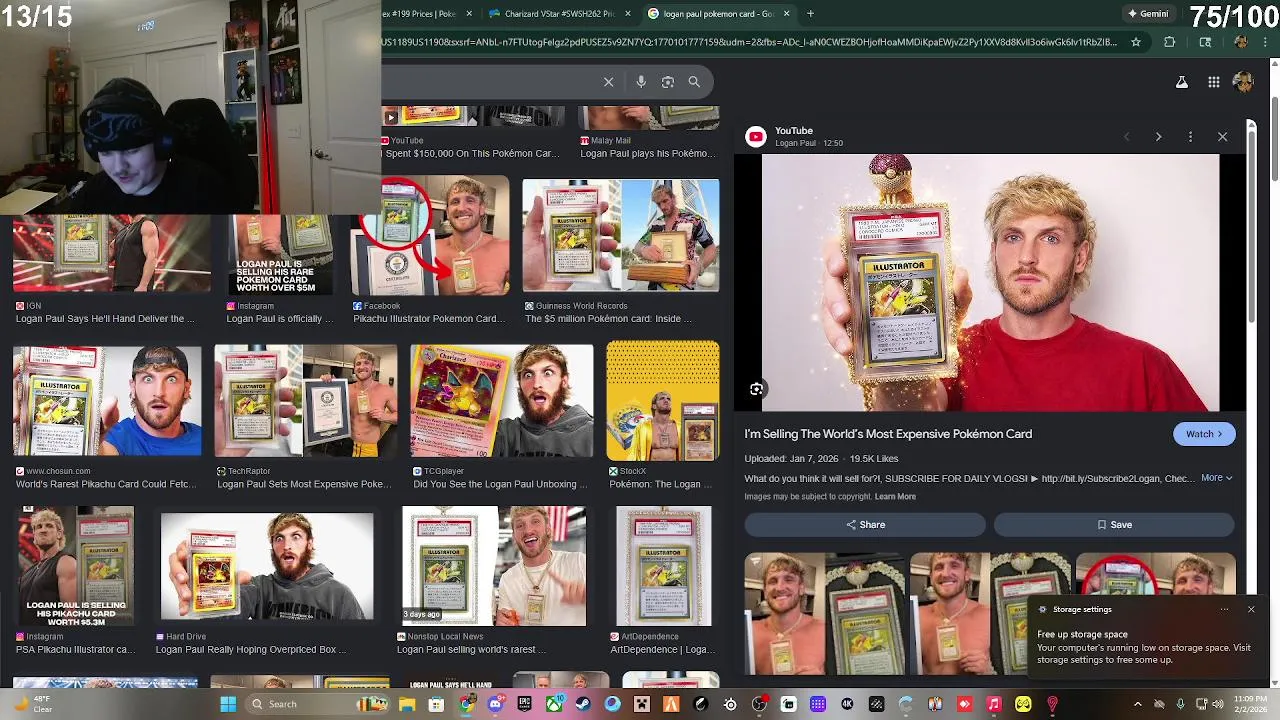Click the Watch button for the video
Viewport: 1280px width, 720px height.
coord(1204,434)
